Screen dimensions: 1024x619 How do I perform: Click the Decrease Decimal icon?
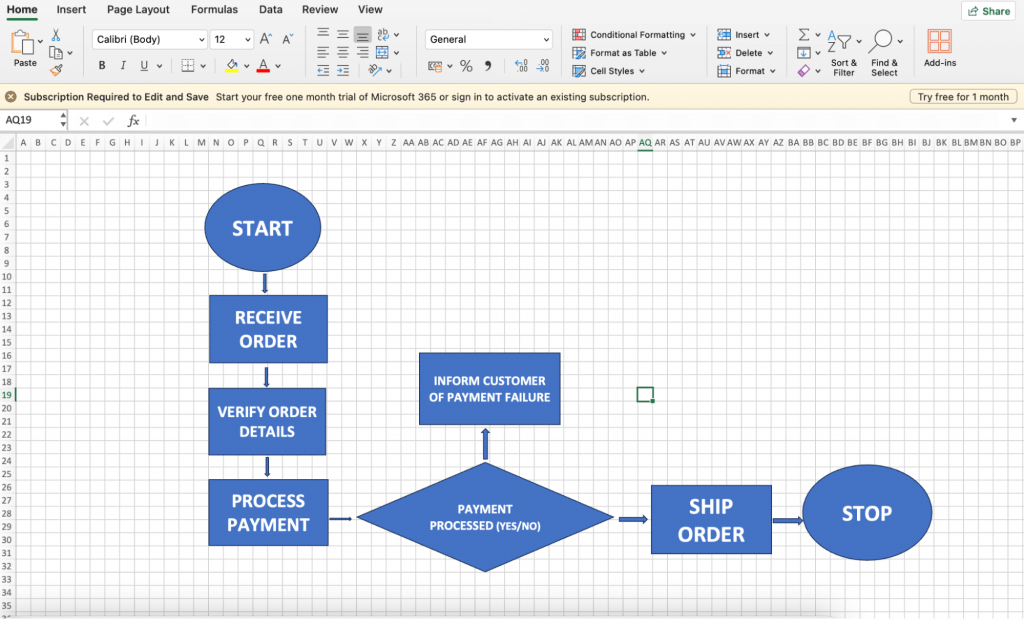[x=543, y=65]
